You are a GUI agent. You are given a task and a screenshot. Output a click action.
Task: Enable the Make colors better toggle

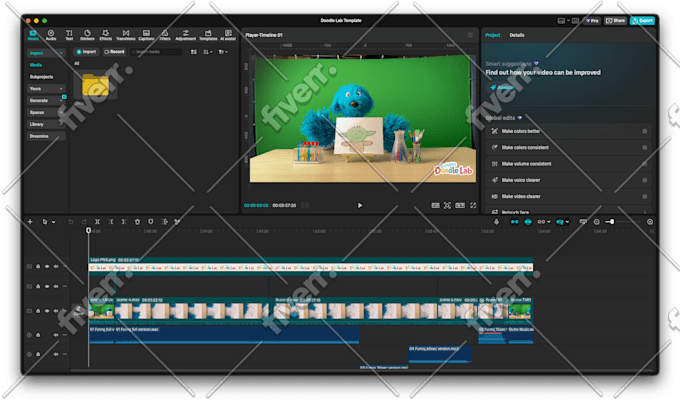[x=645, y=131]
